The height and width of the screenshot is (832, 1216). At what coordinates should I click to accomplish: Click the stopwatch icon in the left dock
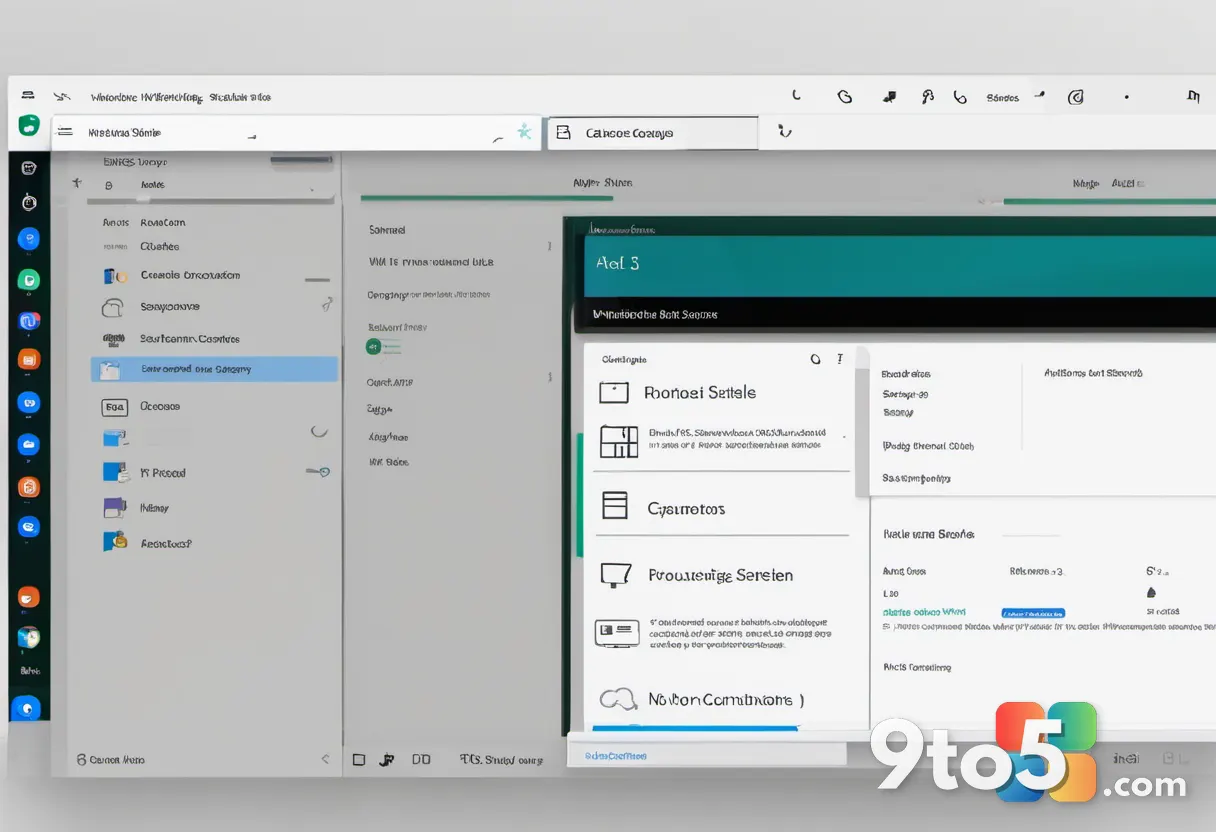click(x=29, y=201)
